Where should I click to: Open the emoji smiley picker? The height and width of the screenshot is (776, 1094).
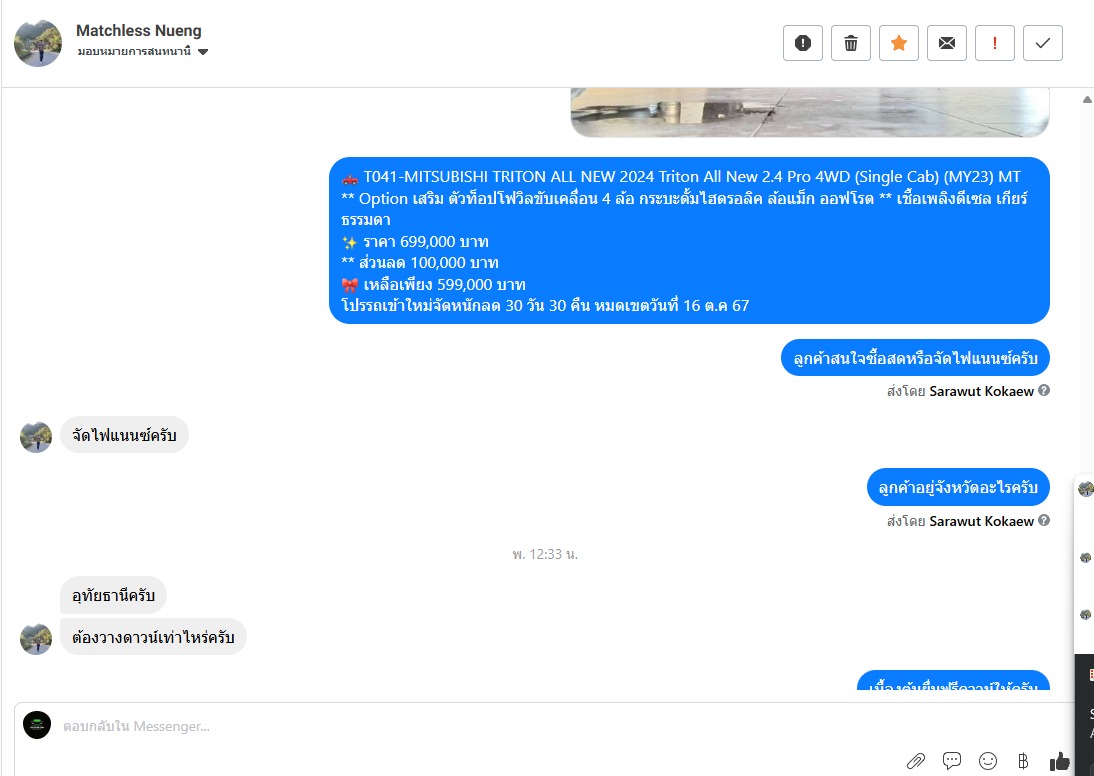(987, 761)
